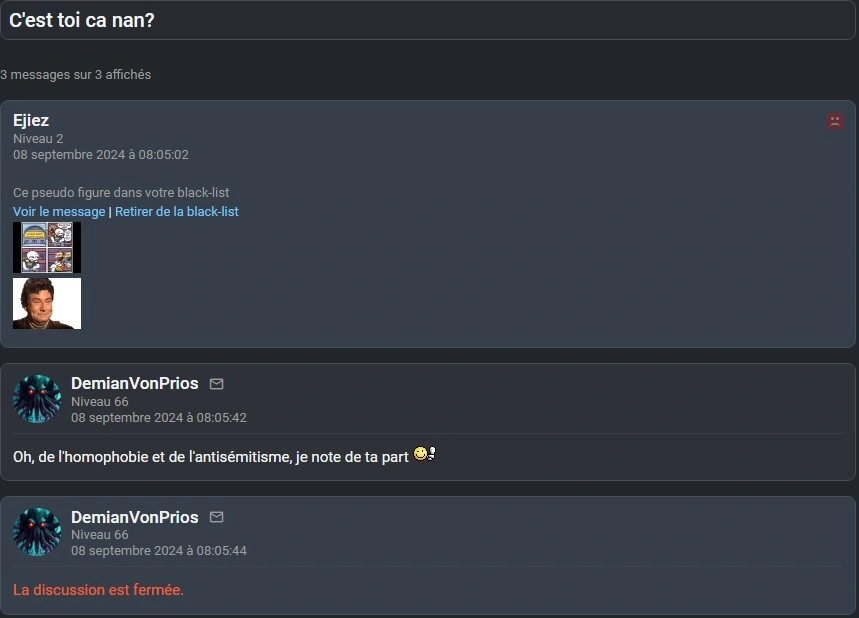This screenshot has width=859, height=618.
Task: Click DemianVonPrios avatar in first reply
Action: tap(37, 399)
